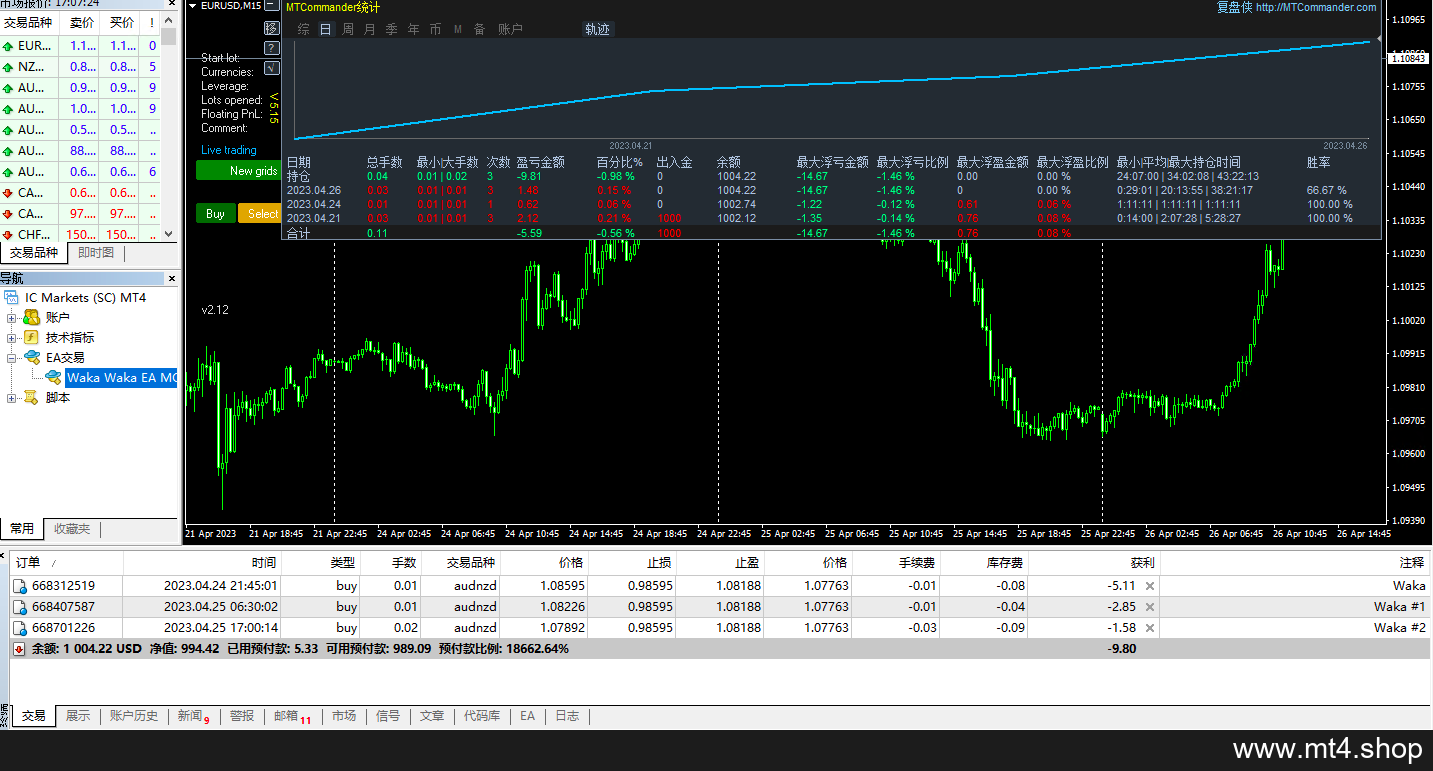Click order icon for ticket 668312519
1433x771 pixels.
click(x=20, y=586)
